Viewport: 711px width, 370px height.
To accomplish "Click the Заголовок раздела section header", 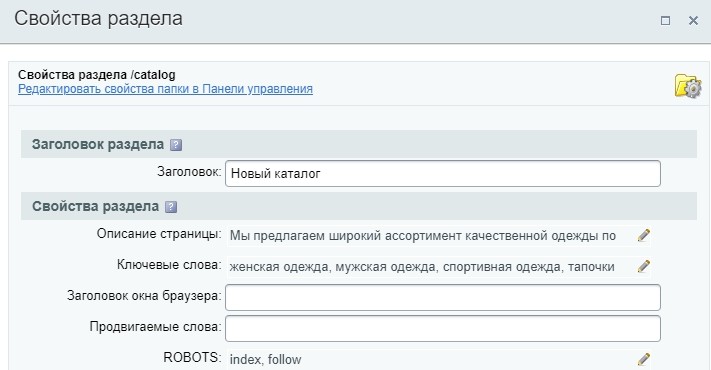I will pyautogui.click(x=359, y=144).
